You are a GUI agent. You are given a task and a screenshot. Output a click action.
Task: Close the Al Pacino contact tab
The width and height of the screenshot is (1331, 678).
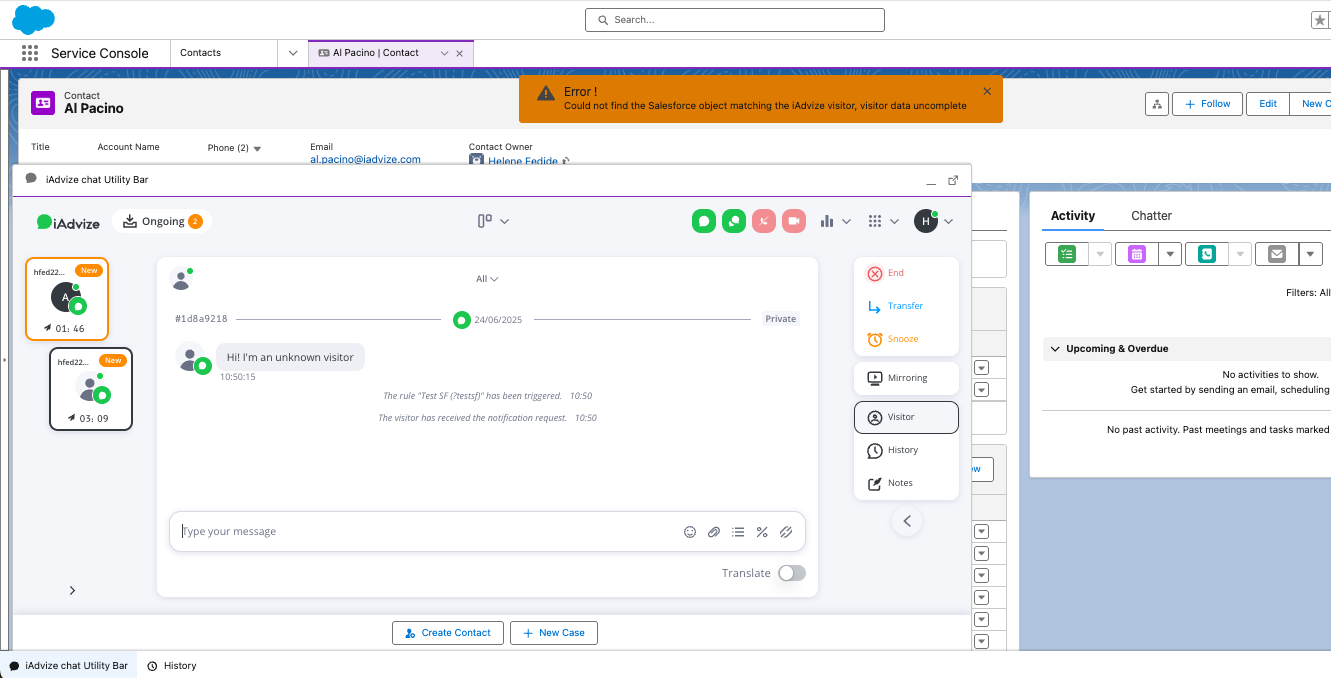pyautogui.click(x=460, y=53)
